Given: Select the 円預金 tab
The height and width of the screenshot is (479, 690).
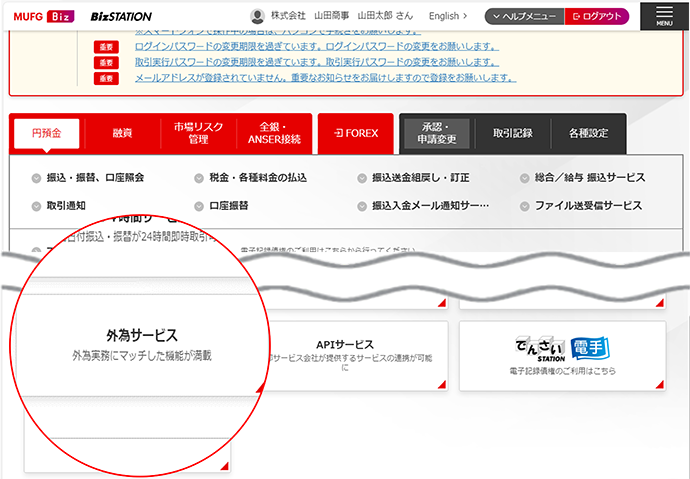Looking at the screenshot, I should (46, 133).
